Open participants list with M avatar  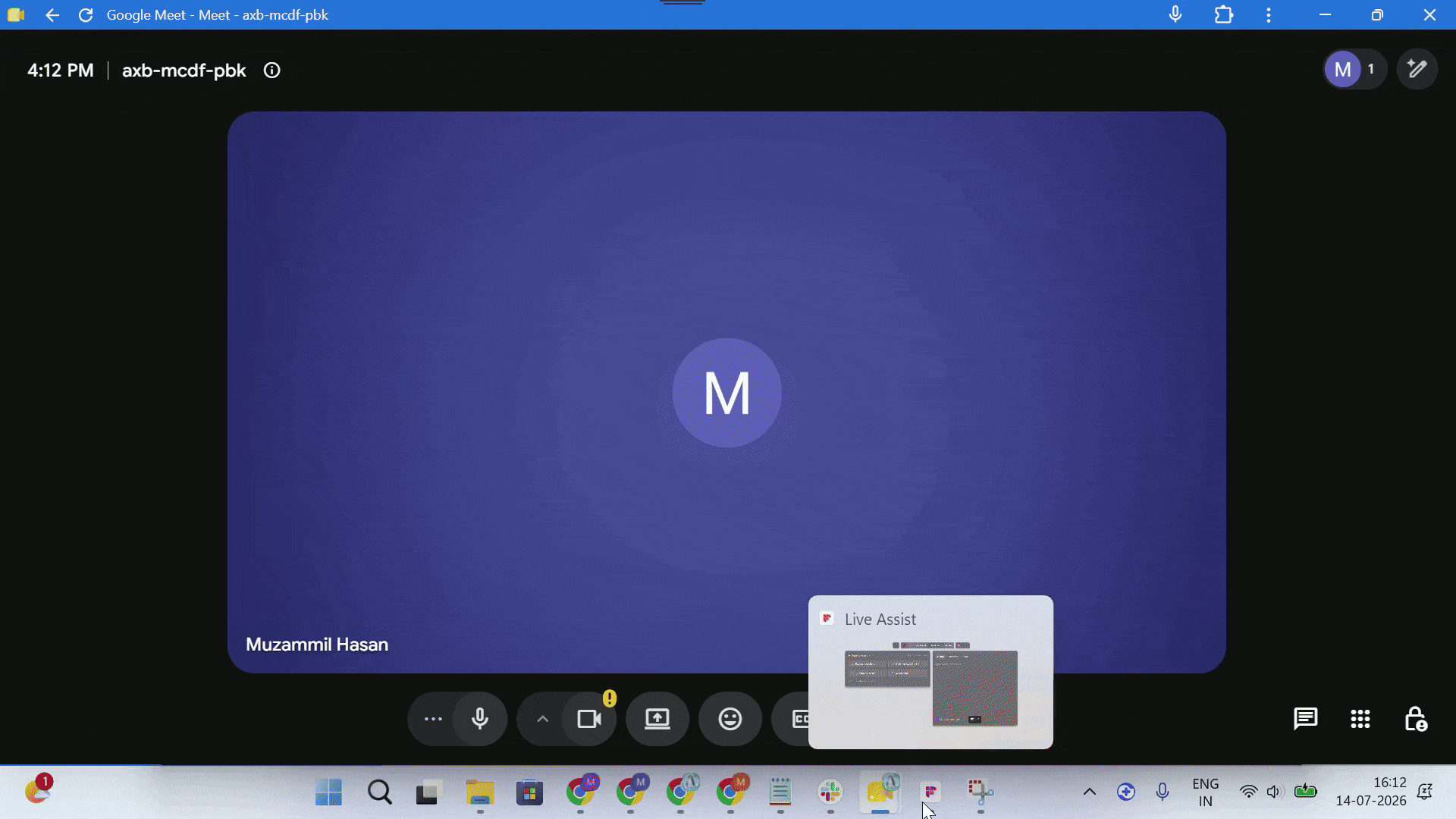click(1354, 70)
